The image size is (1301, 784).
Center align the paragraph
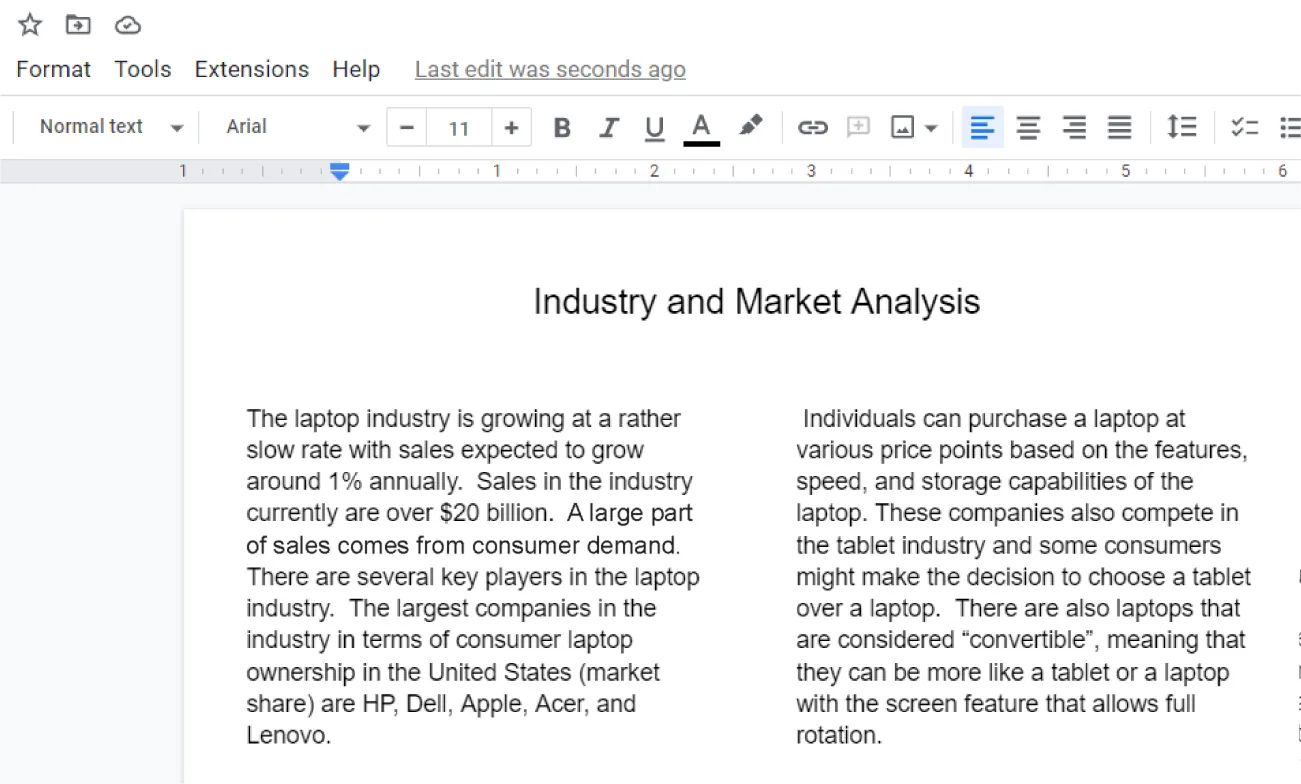[x=1028, y=127]
